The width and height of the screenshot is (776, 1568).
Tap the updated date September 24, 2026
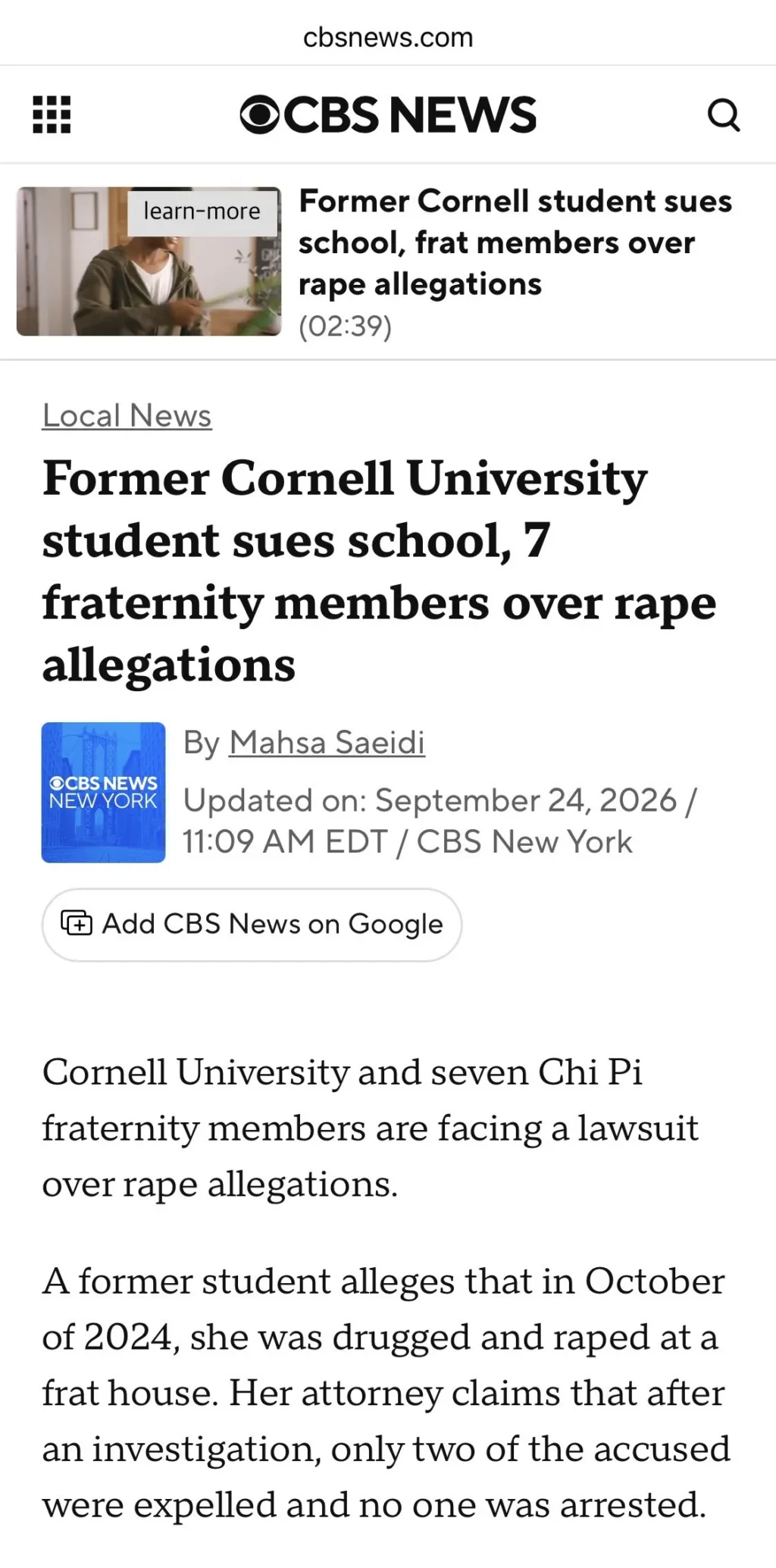point(526,800)
